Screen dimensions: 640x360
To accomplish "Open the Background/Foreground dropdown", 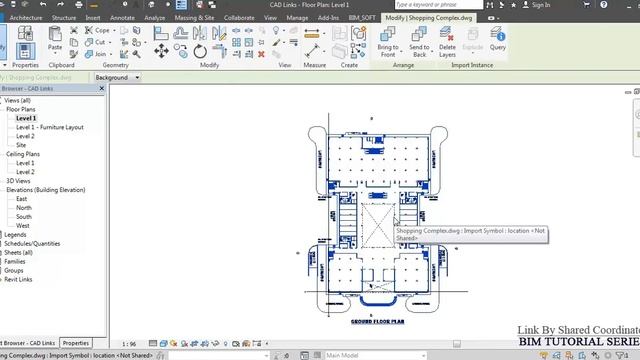I will (x=118, y=78).
